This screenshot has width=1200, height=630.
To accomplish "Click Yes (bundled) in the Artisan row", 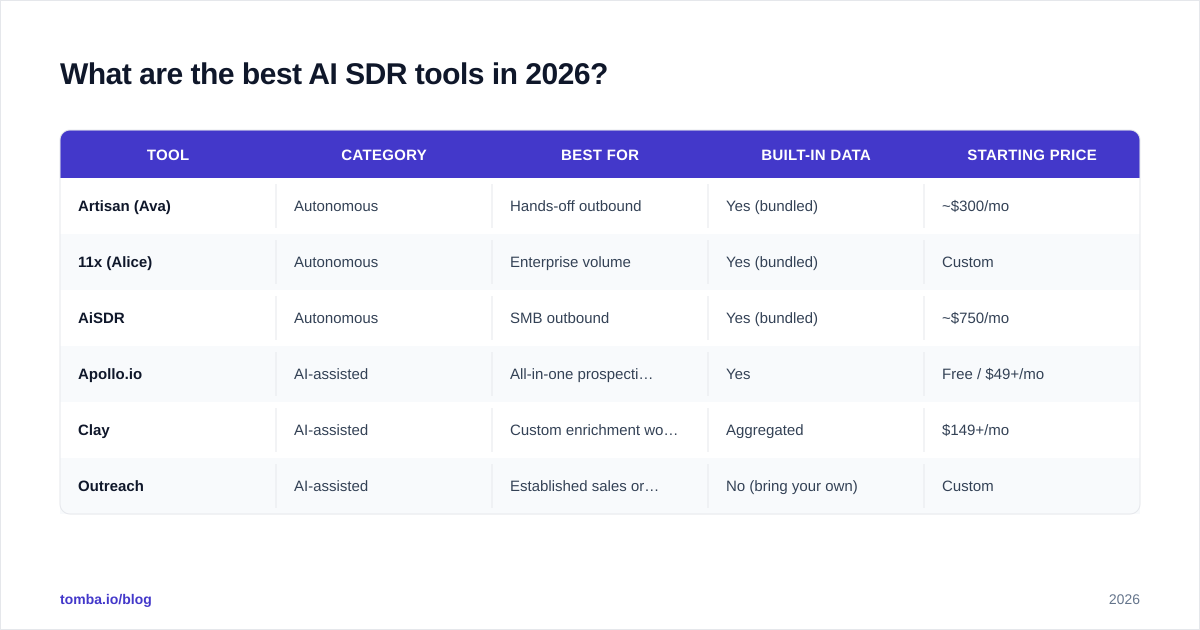I will (772, 206).
